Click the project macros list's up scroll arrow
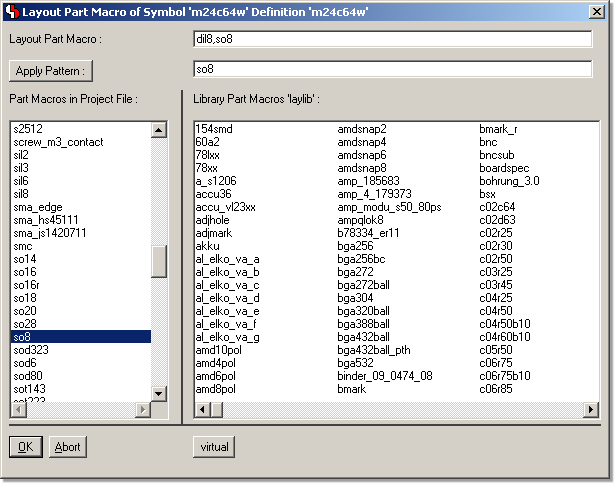Screen dimensions: 615x484 tap(159, 130)
